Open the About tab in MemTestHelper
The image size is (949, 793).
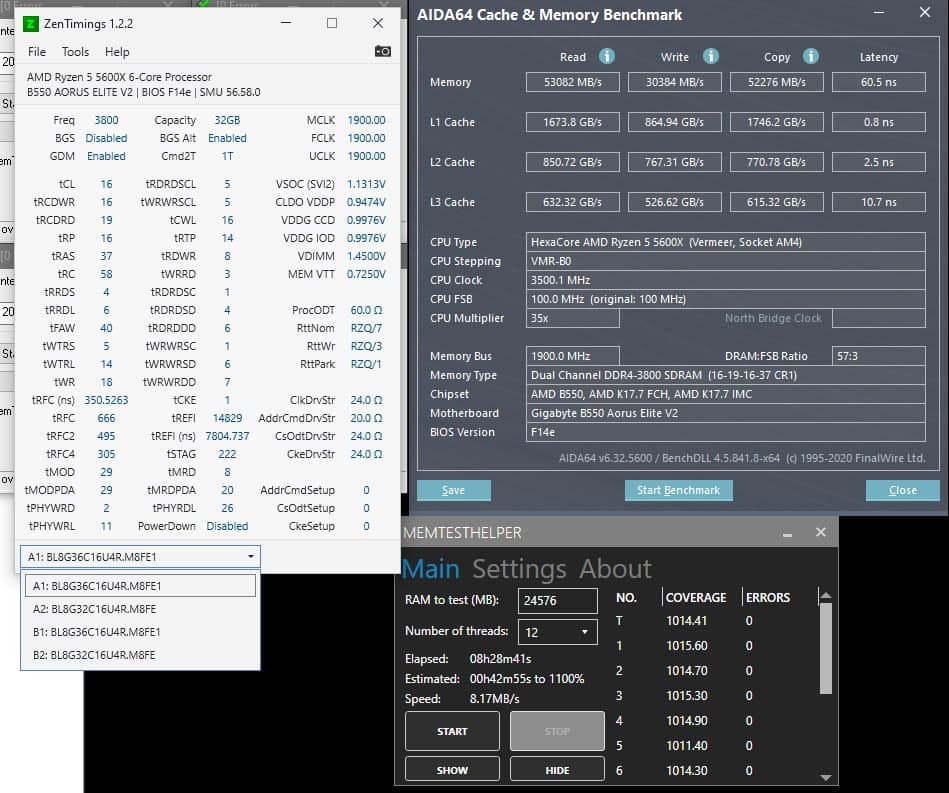coord(615,569)
